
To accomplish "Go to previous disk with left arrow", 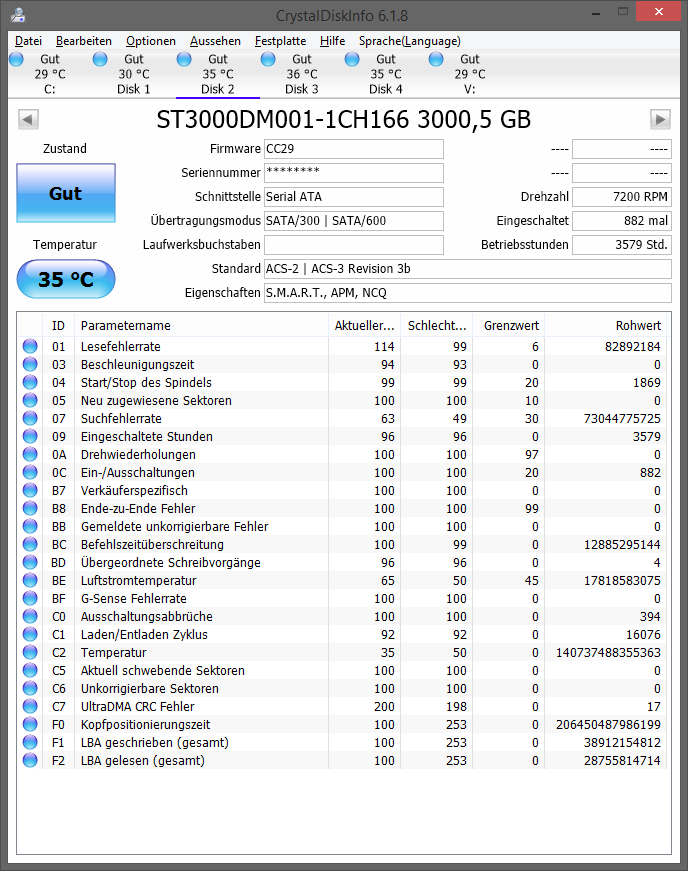I will coord(28,119).
